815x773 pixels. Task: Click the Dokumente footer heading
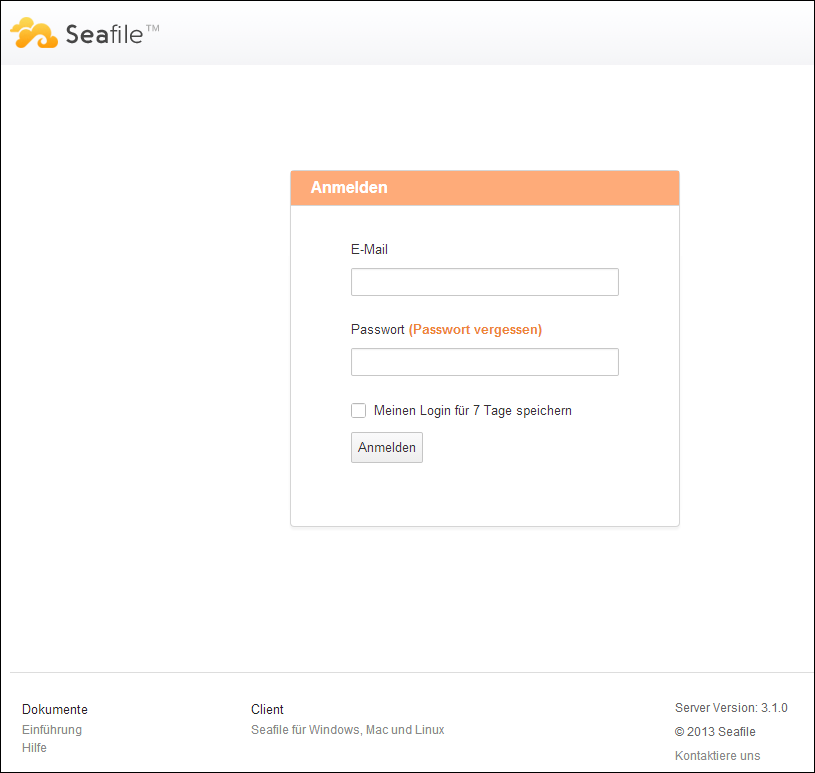pyautogui.click(x=54, y=710)
